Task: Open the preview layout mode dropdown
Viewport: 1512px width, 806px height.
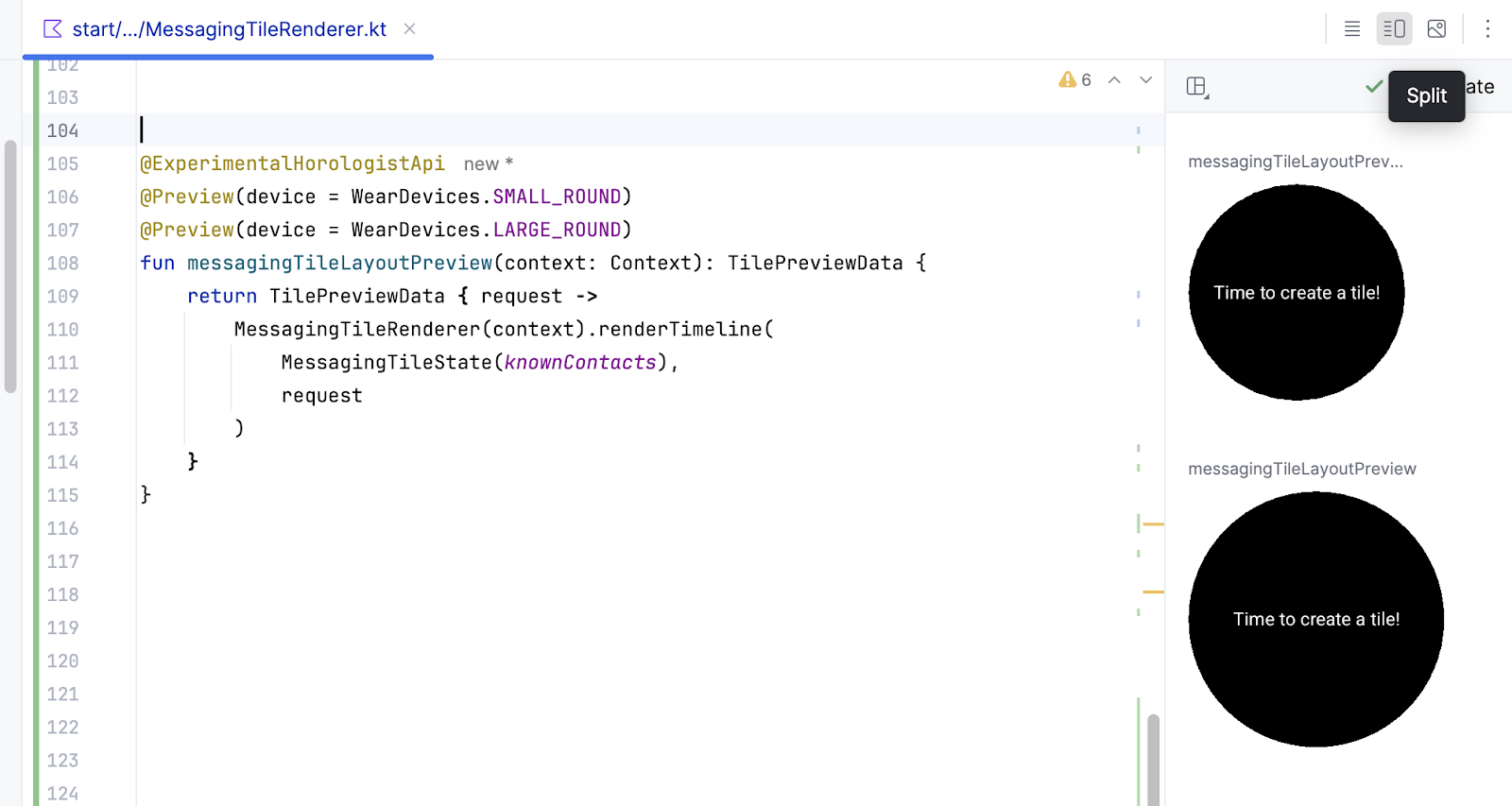Action: click(x=1197, y=87)
